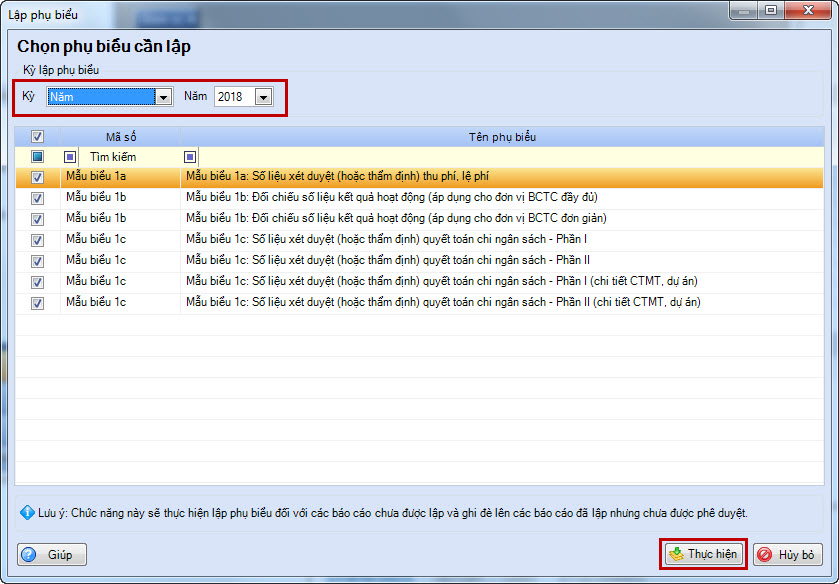The height and width of the screenshot is (584, 839).
Task: Uncheck the Mẫu biểu 1a row checkbox
Action: click(x=37, y=177)
